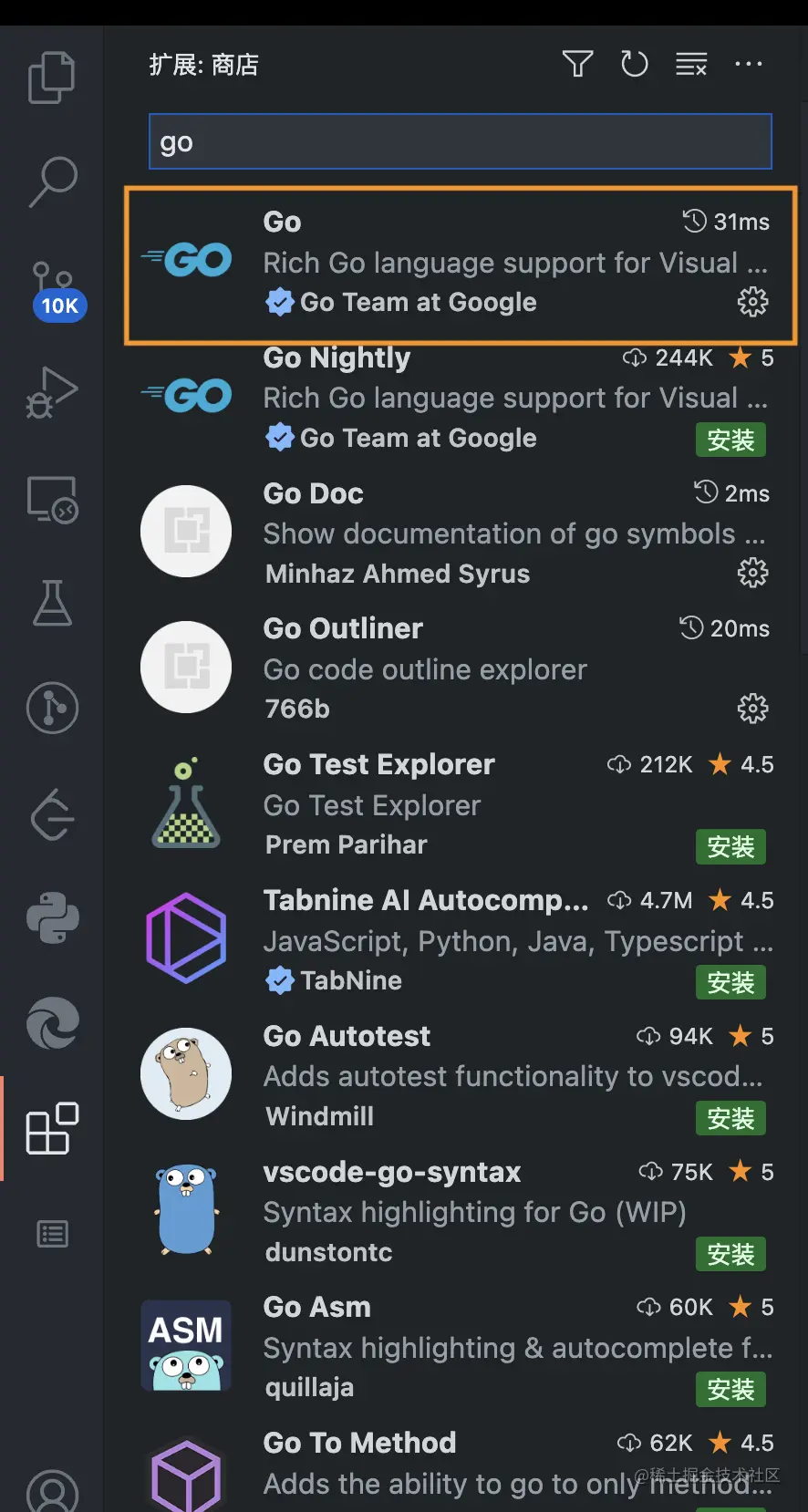
Task: Open the Remote Explorer view
Action: (x=52, y=499)
